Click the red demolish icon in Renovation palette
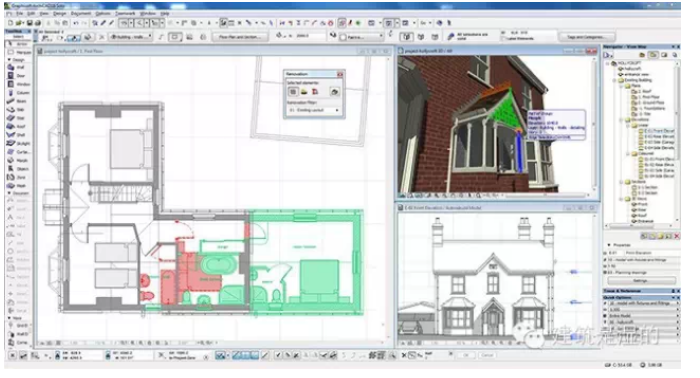 [315, 92]
